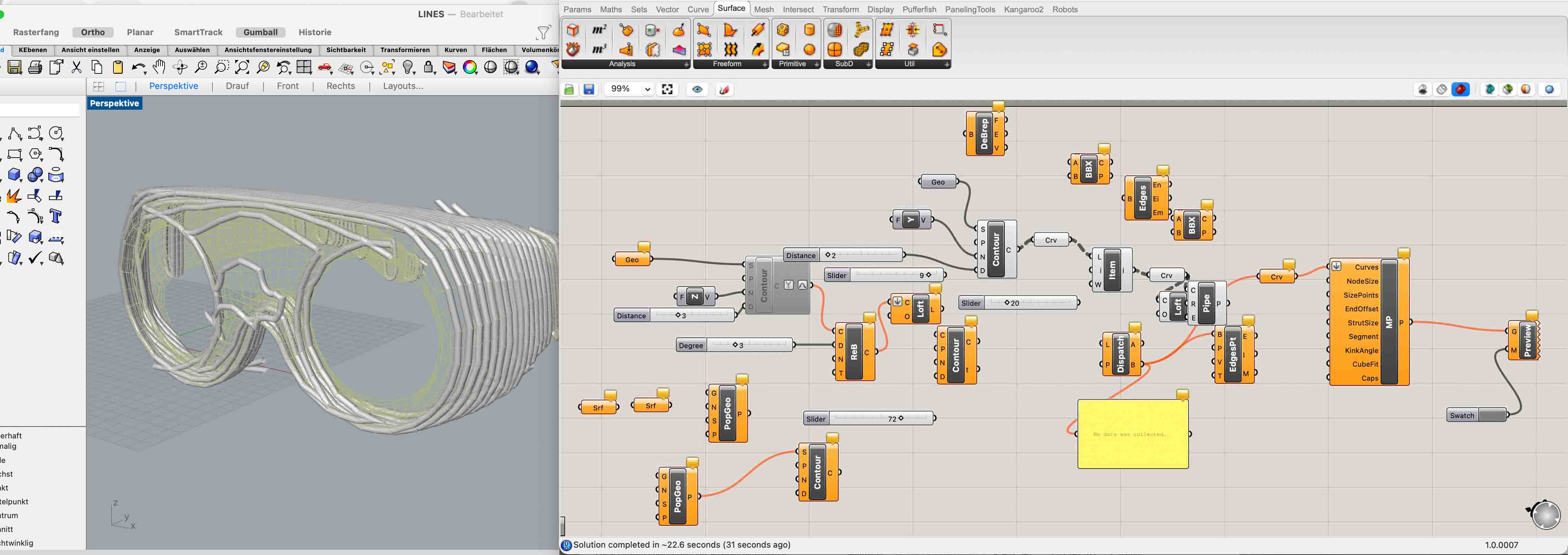Click the scissors Cut icon
This screenshot has width=1568, height=555.
(x=77, y=68)
